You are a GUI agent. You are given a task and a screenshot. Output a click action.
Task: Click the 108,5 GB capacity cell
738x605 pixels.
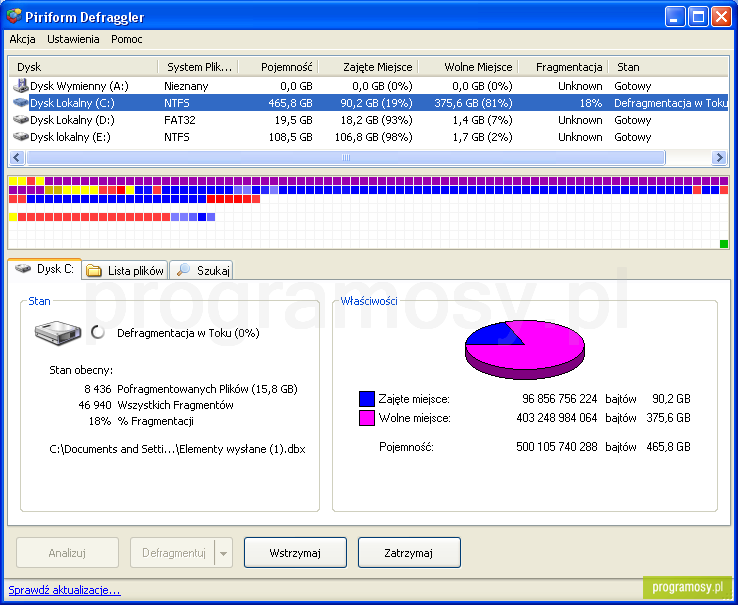coord(290,137)
